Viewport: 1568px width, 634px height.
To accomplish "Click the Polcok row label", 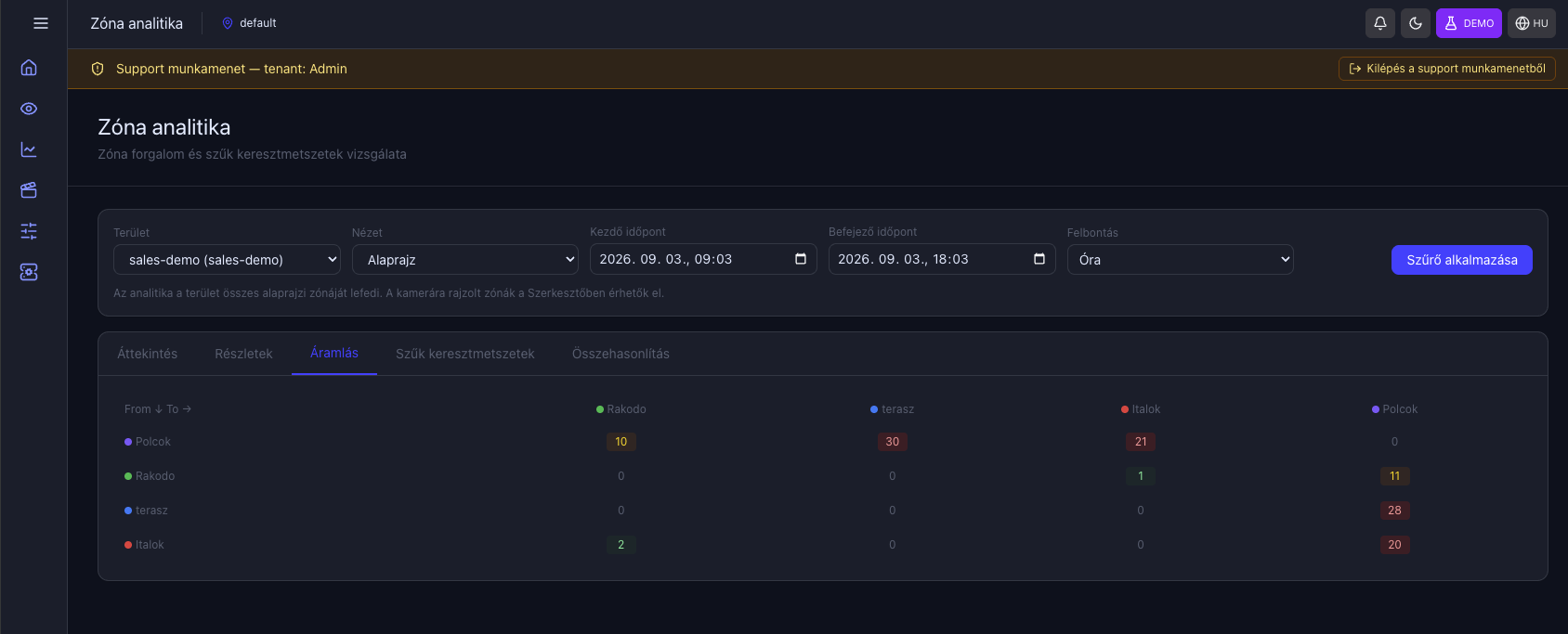I will tap(148, 442).
